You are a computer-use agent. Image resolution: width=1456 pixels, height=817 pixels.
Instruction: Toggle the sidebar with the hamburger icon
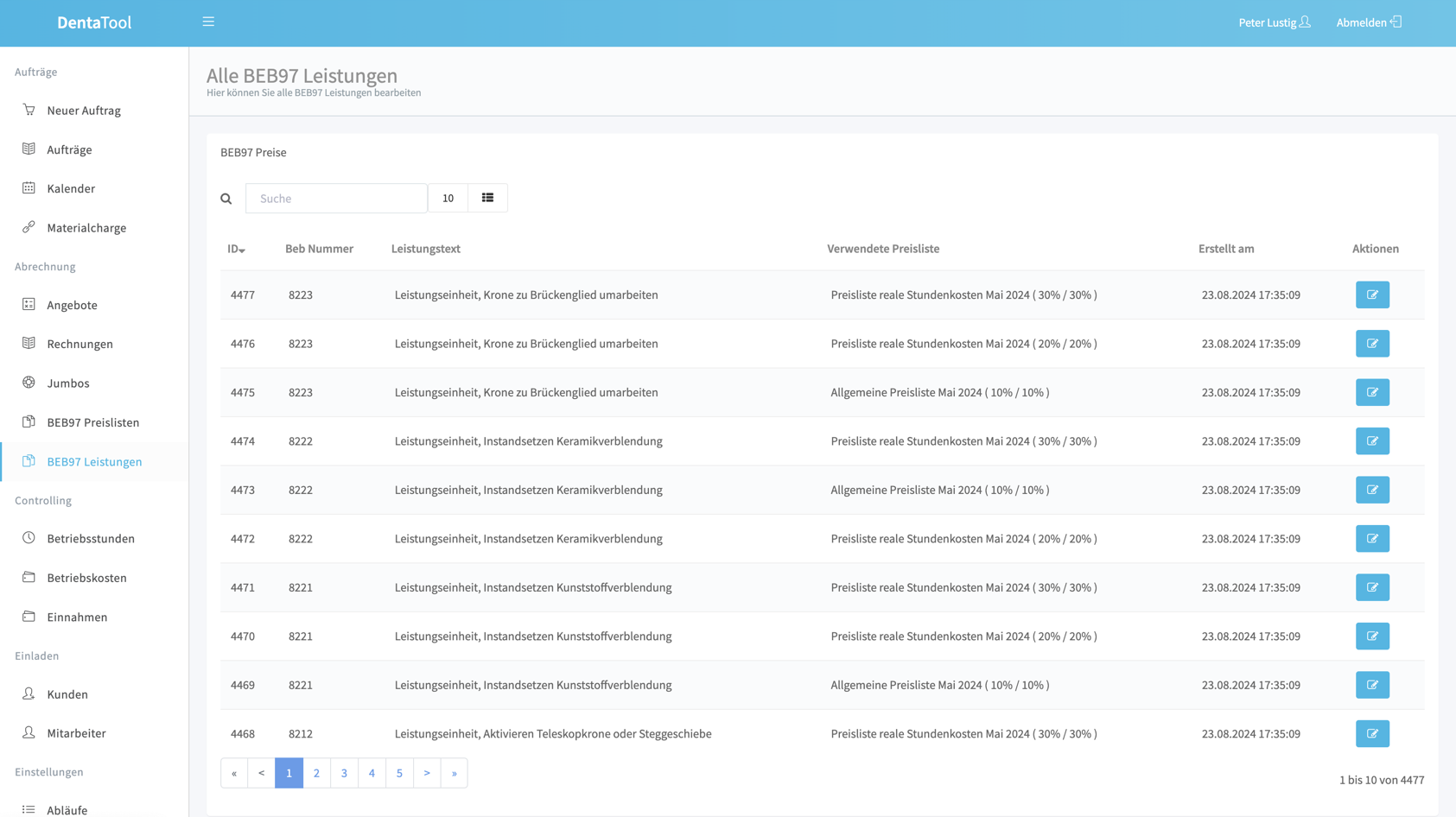208,22
